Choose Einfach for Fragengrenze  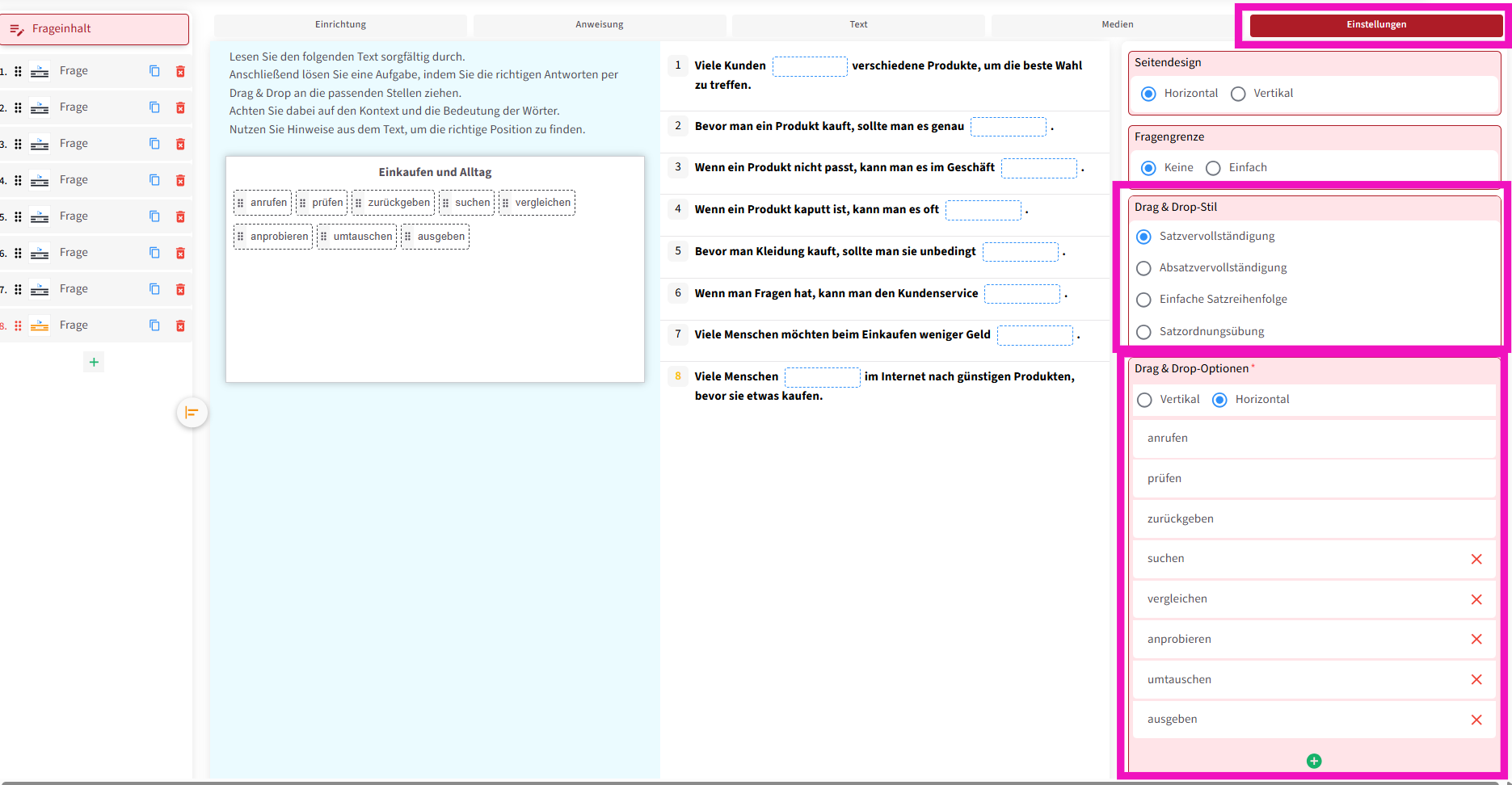[1213, 168]
